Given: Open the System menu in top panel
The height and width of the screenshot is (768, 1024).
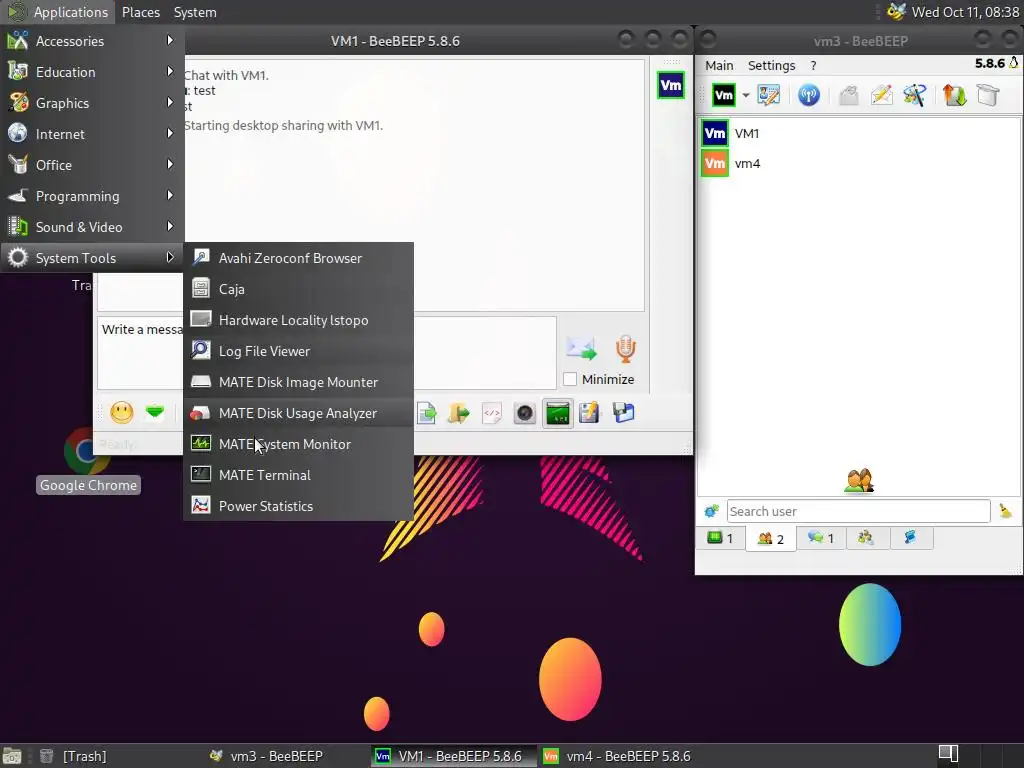Looking at the screenshot, I should click(195, 12).
